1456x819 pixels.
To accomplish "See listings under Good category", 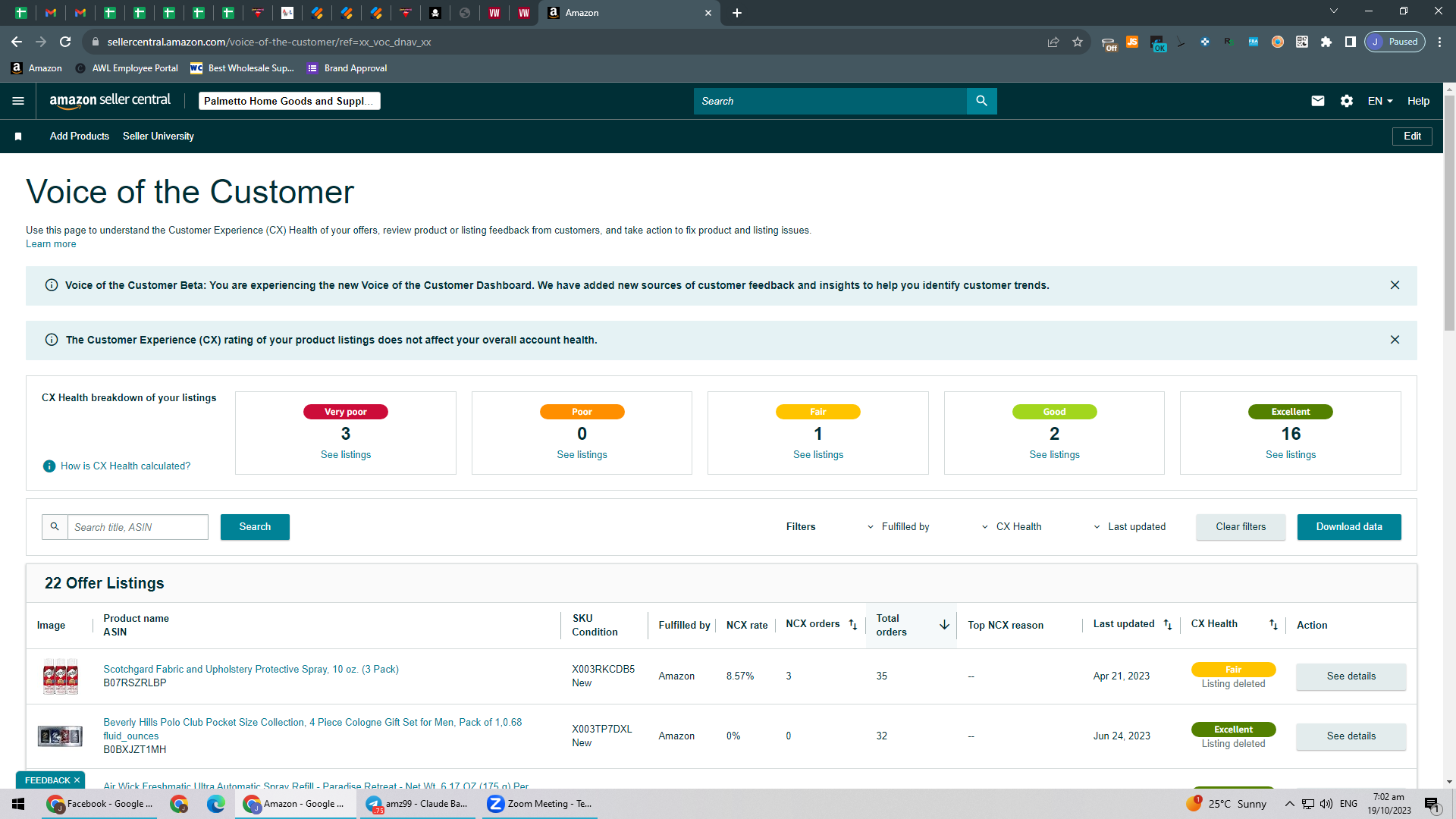I will tap(1054, 455).
